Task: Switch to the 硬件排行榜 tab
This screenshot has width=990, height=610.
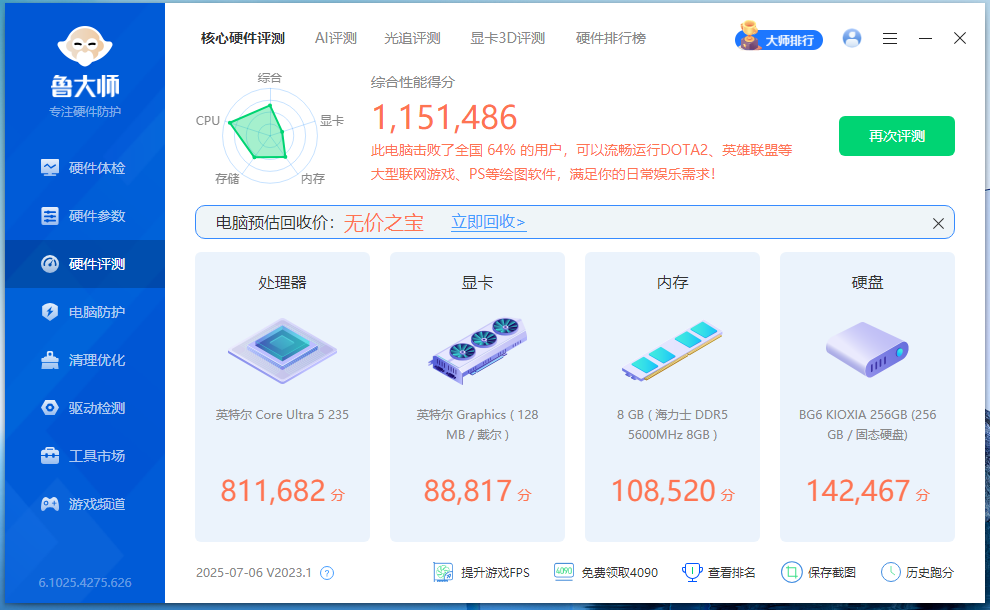Action: tap(611, 39)
